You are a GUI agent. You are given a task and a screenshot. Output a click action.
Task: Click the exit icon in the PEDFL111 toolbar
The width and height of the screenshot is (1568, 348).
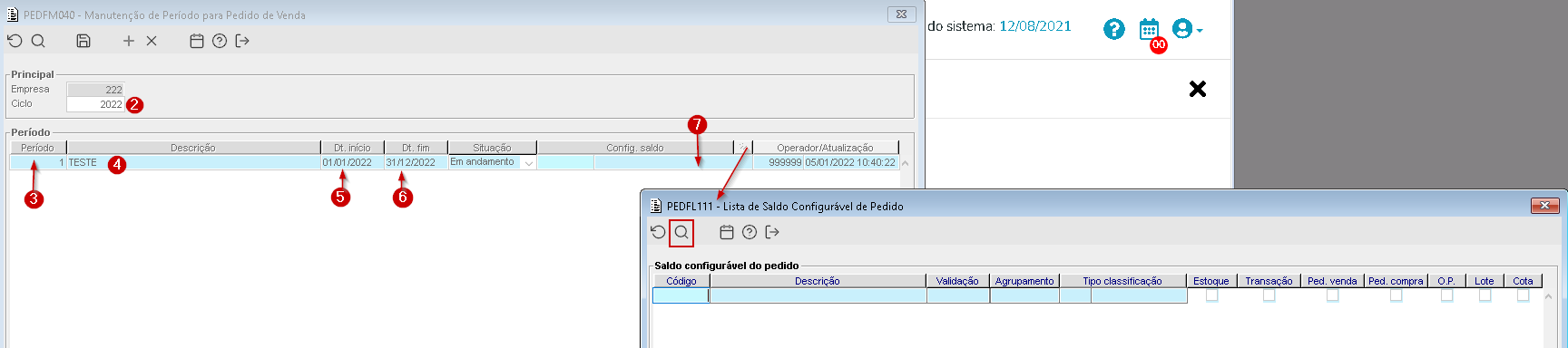tap(772, 233)
